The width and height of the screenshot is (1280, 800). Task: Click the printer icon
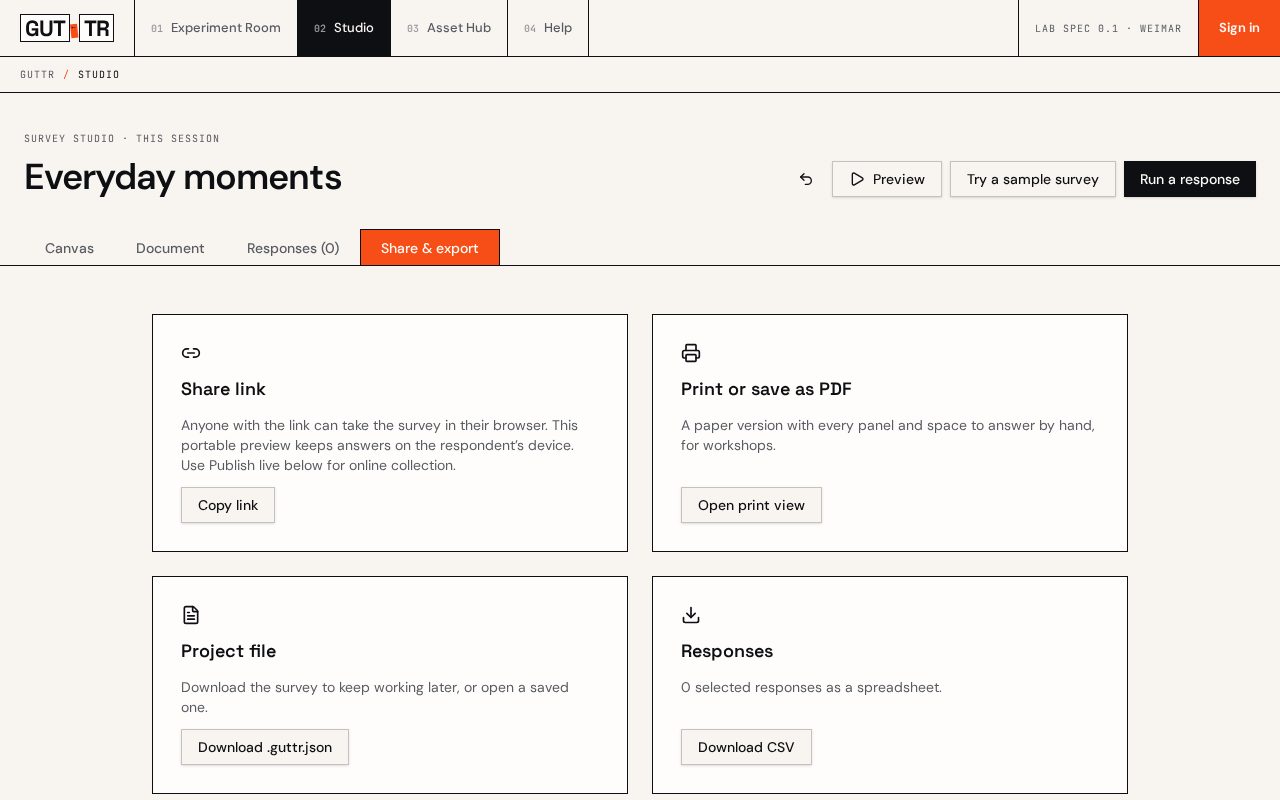(x=691, y=353)
